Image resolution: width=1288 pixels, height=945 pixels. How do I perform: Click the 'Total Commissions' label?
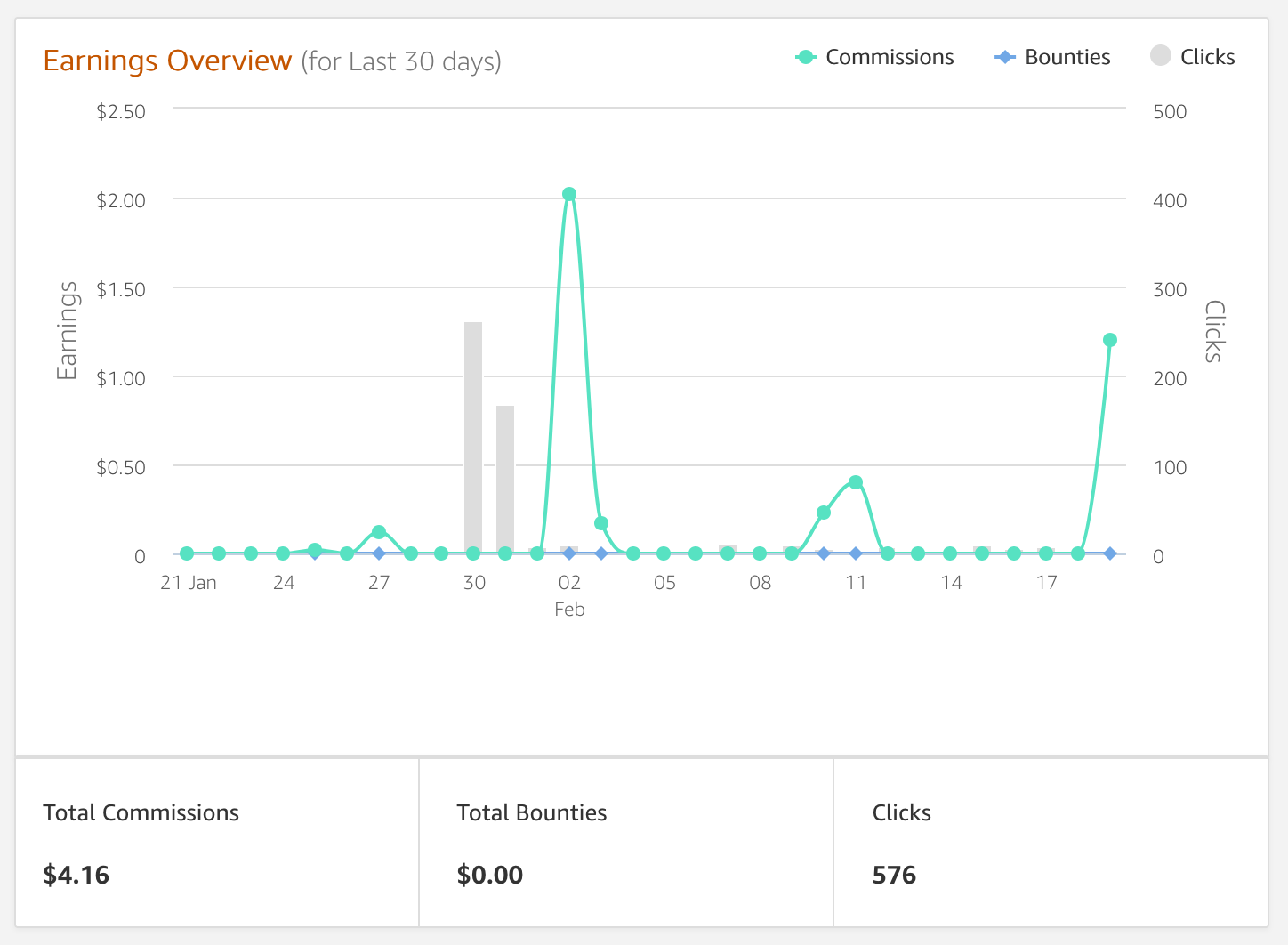[141, 812]
